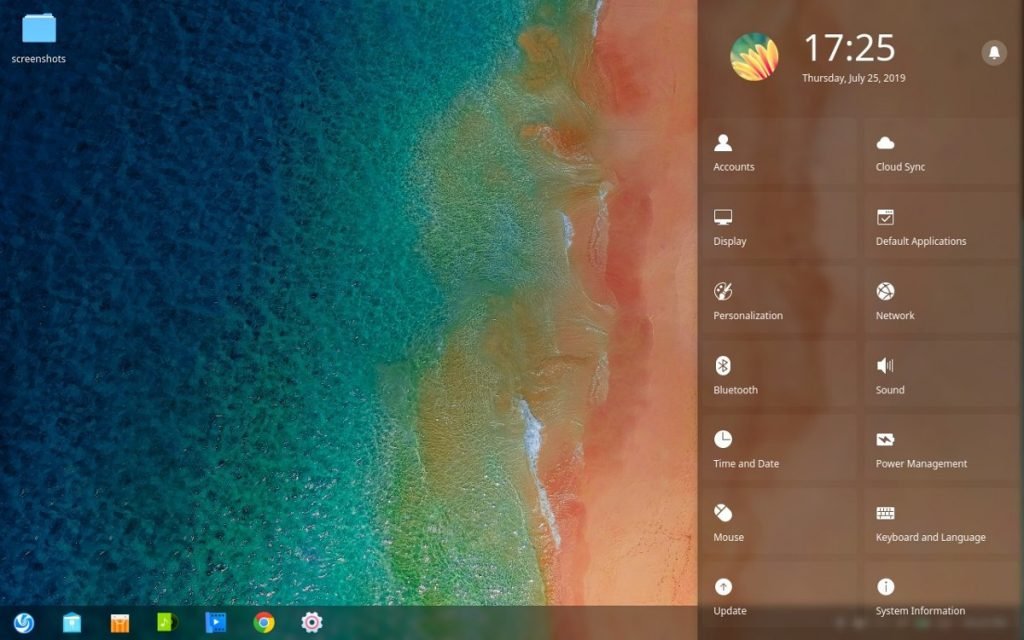This screenshot has width=1024, height=640.
Task: Open the Network settings module
Action: 941,302
